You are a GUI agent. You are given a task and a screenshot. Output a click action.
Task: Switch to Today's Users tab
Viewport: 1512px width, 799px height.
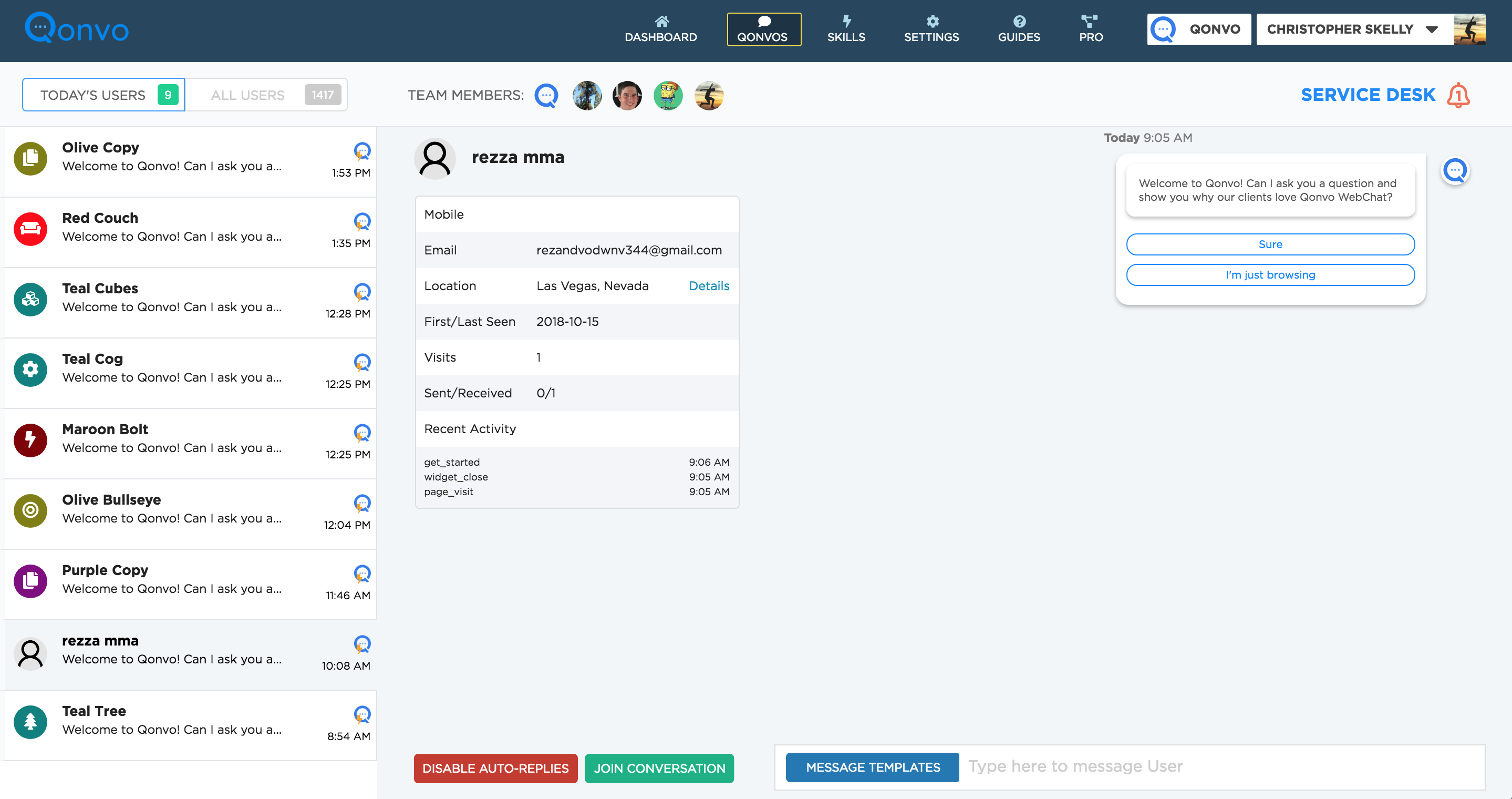coord(103,95)
